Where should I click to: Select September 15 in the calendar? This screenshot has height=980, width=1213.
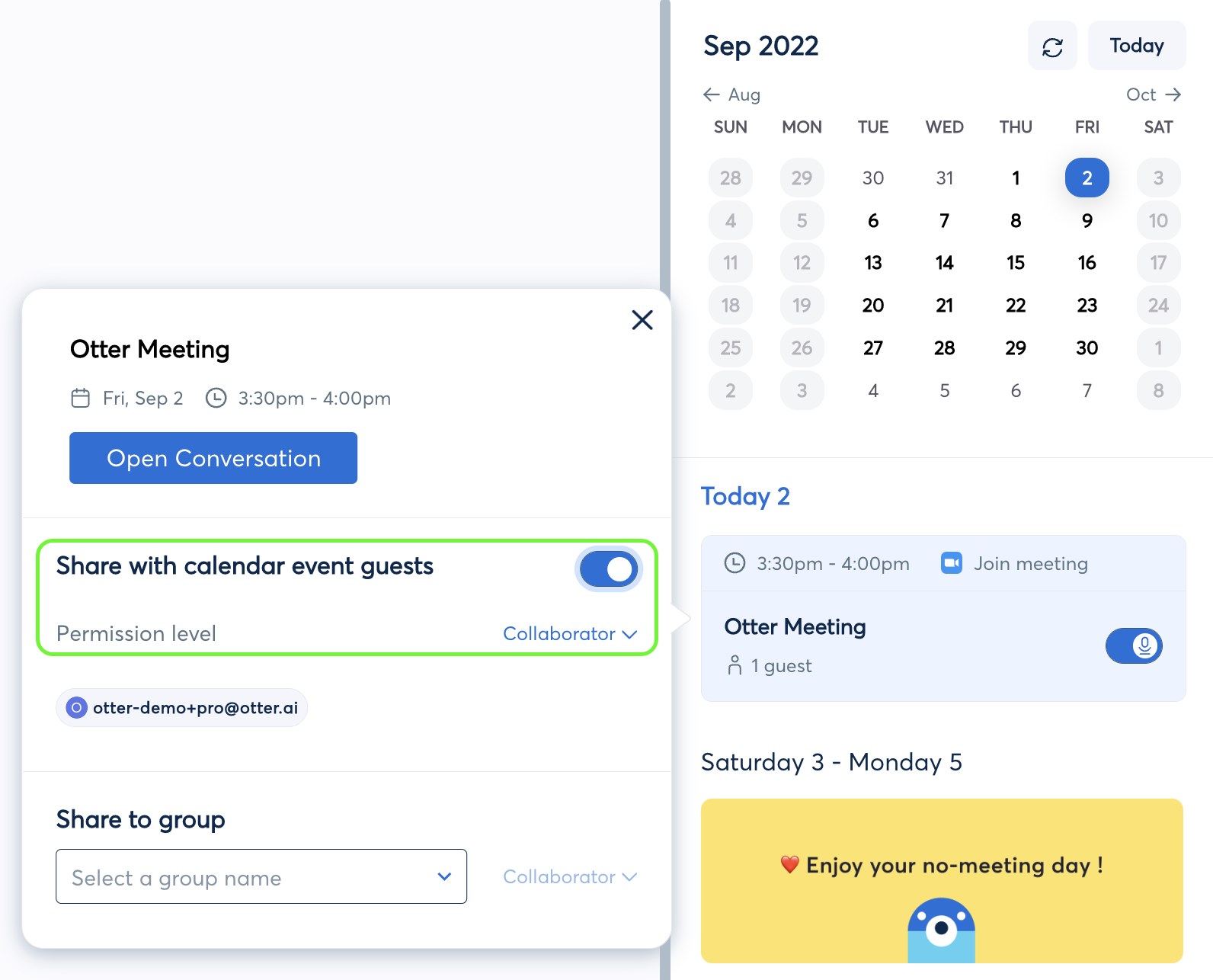(1016, 263)
